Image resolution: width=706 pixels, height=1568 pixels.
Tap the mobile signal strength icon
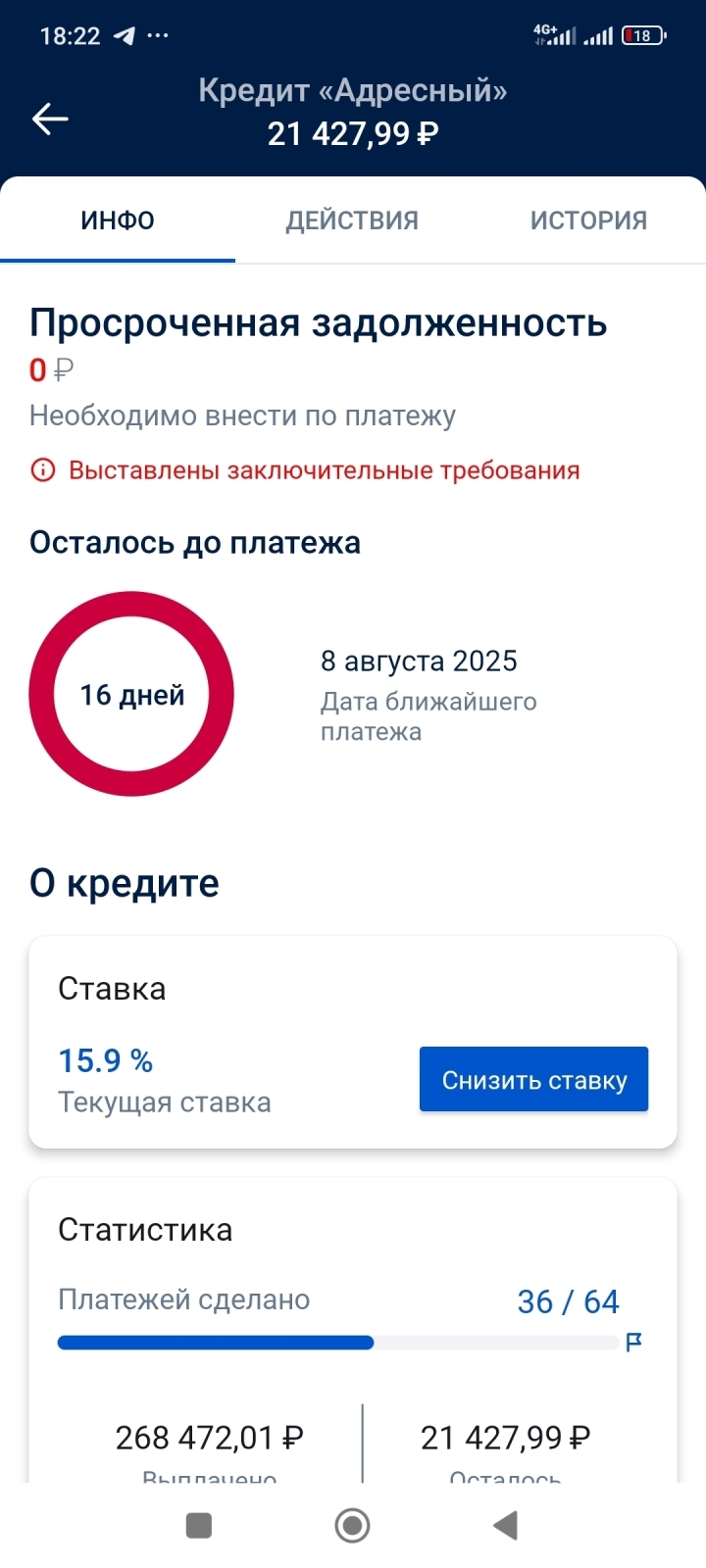tap(598, 36)
